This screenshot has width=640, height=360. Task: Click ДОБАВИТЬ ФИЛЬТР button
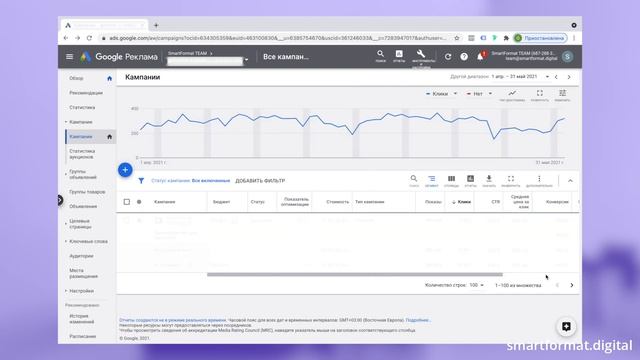click(260, 180)
